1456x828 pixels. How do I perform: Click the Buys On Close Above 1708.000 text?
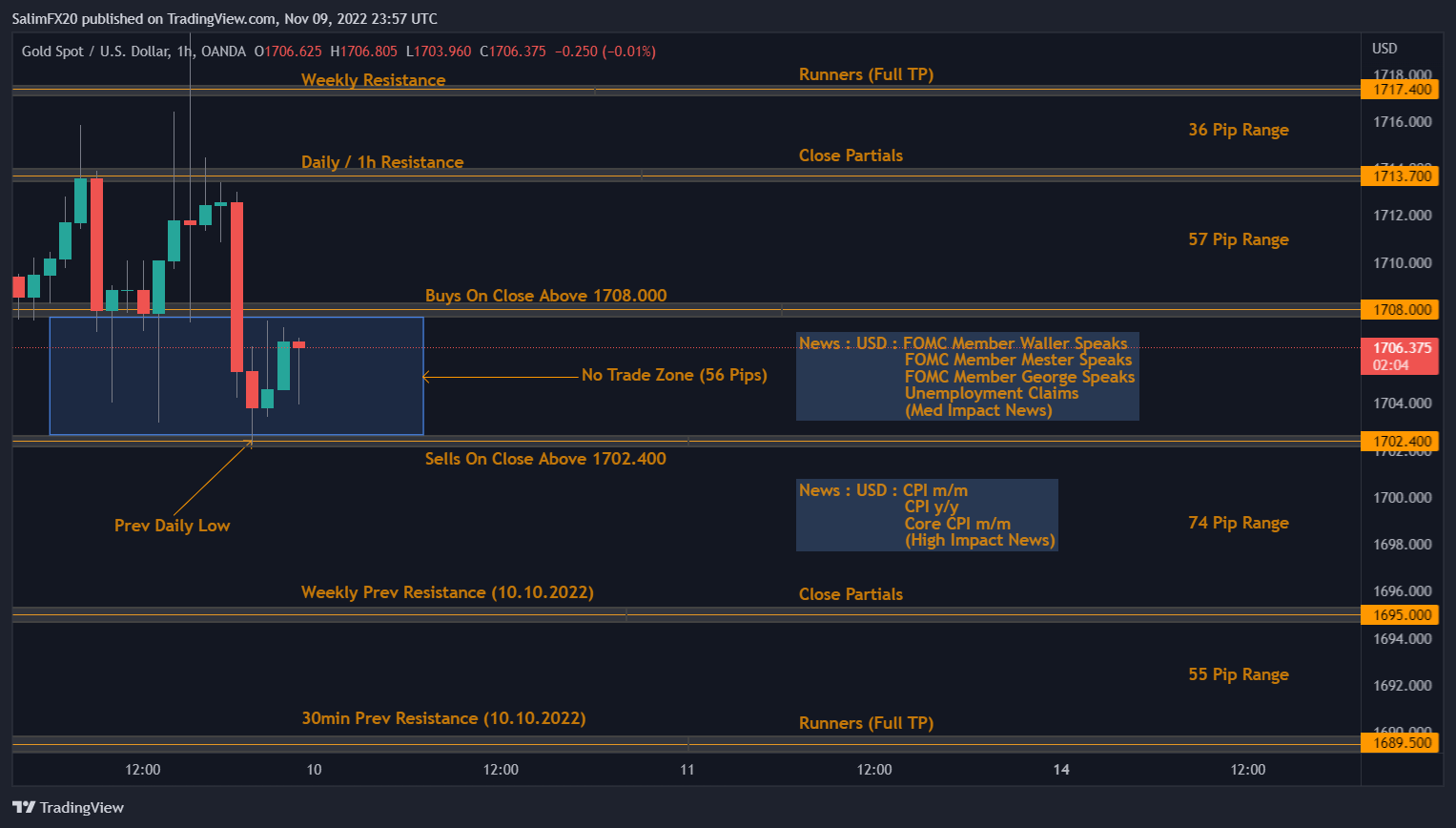545,296
